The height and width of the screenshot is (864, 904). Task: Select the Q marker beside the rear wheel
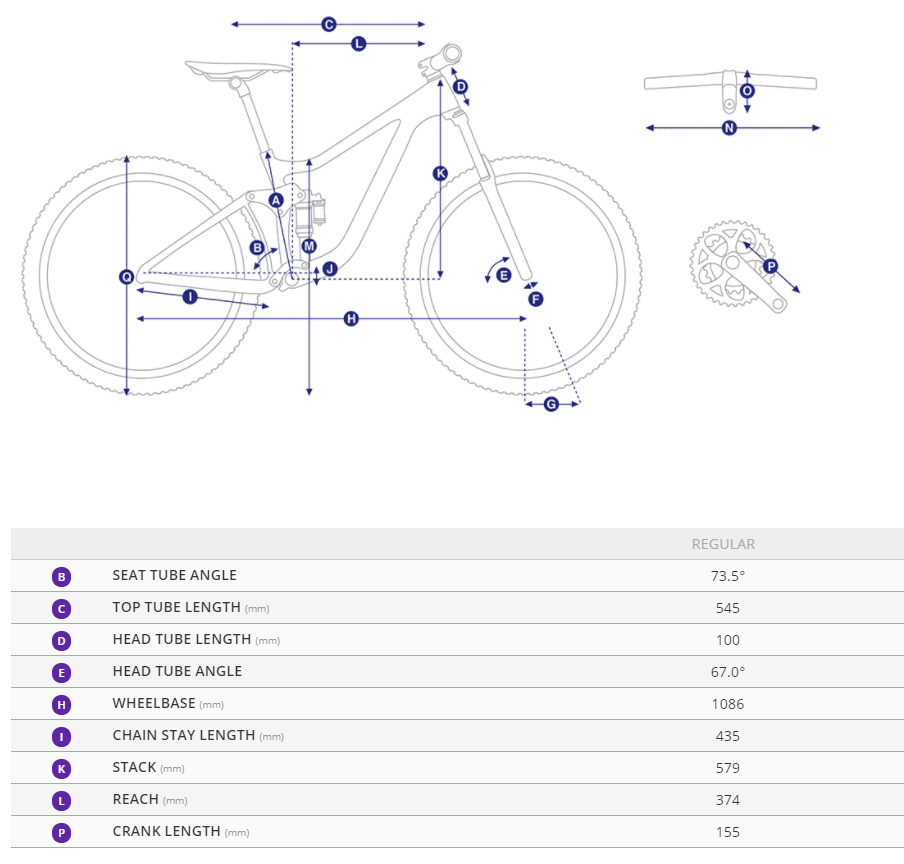click(127, 276)
